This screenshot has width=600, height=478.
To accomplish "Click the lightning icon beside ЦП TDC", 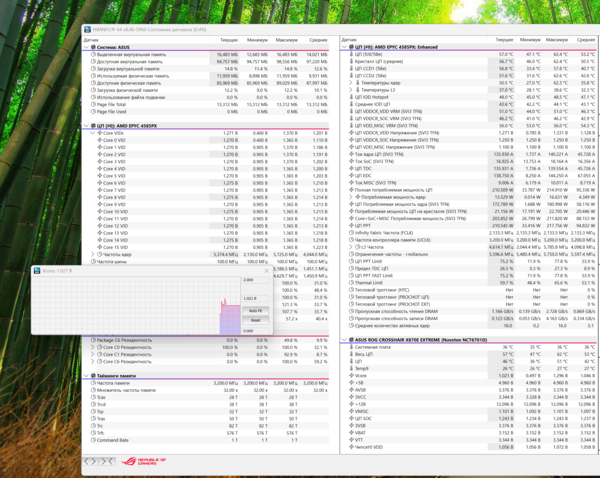I will tap(351, 168).
